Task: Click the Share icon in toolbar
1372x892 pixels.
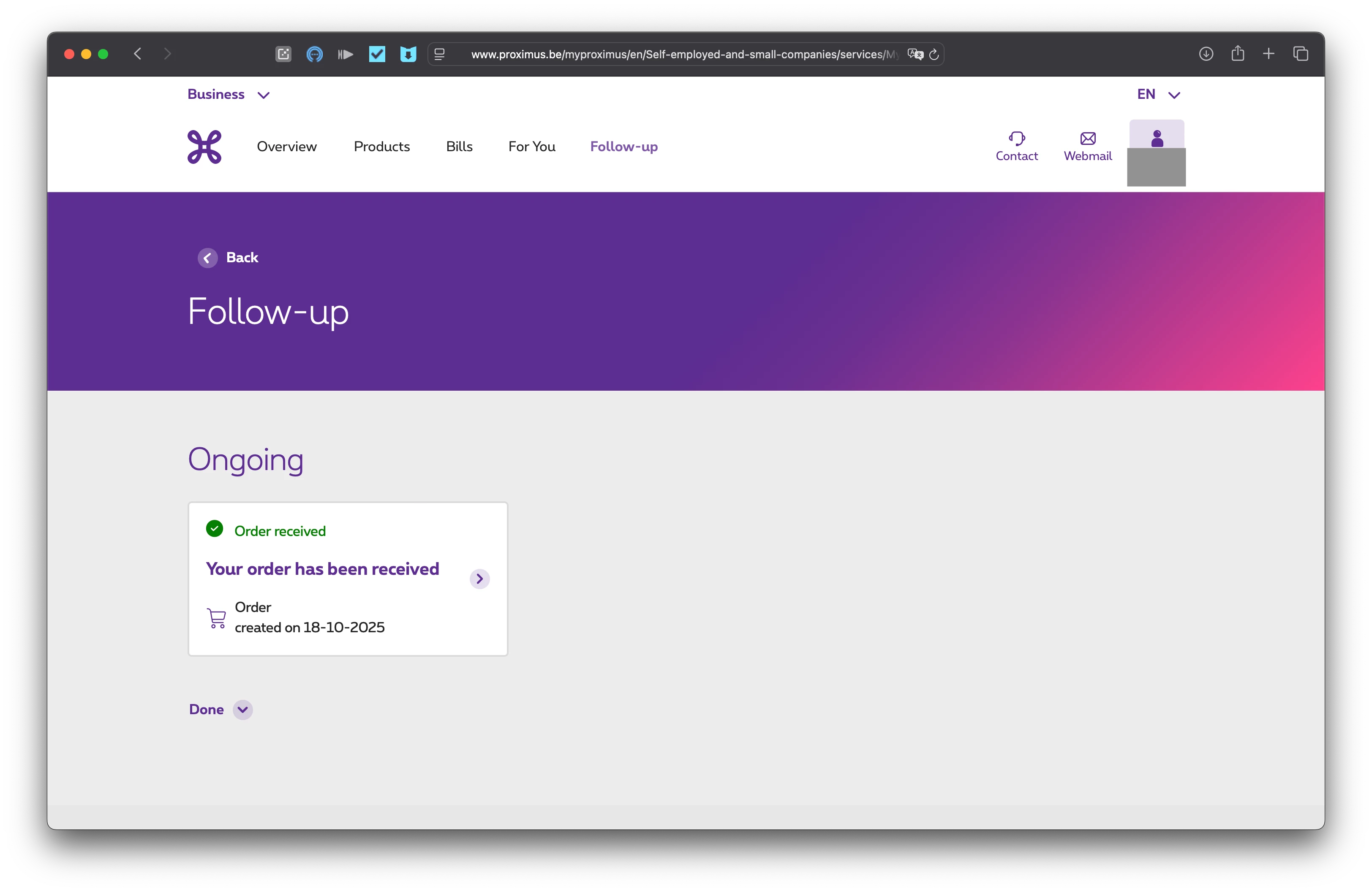Action: tap(1238, 54)
